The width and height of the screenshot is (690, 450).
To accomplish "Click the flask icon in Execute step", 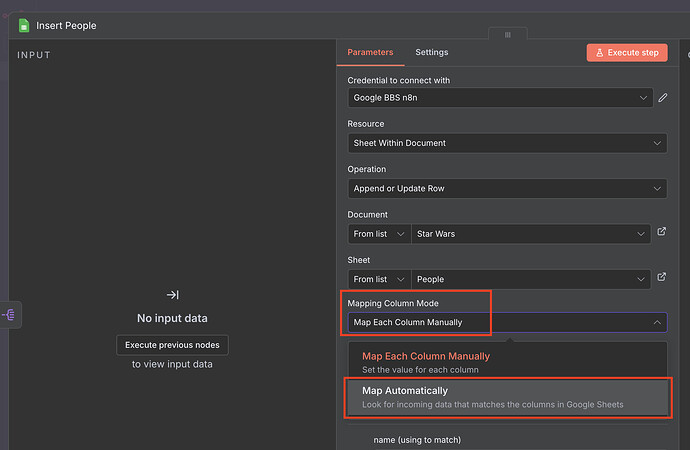I will pos(599,53).
